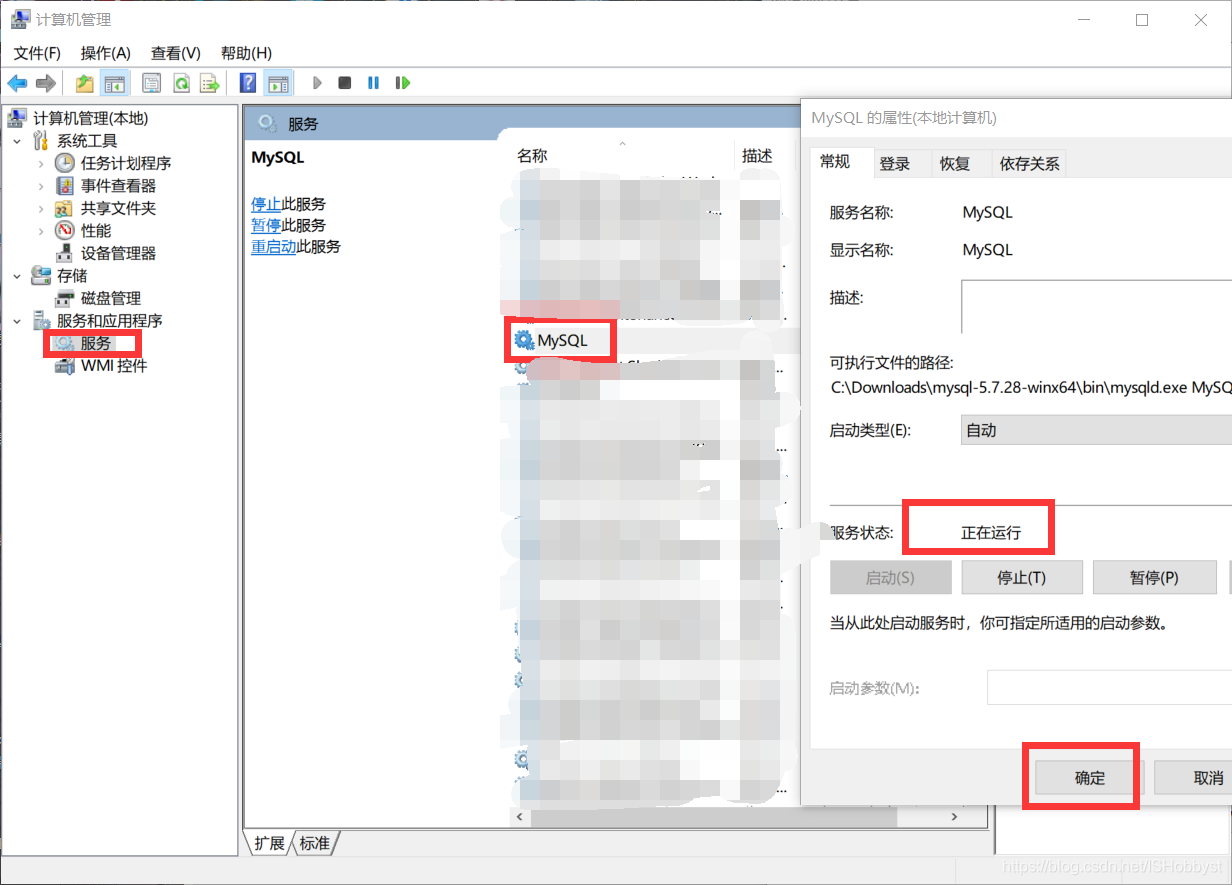Open the Help question mark icon

(248, 83)
